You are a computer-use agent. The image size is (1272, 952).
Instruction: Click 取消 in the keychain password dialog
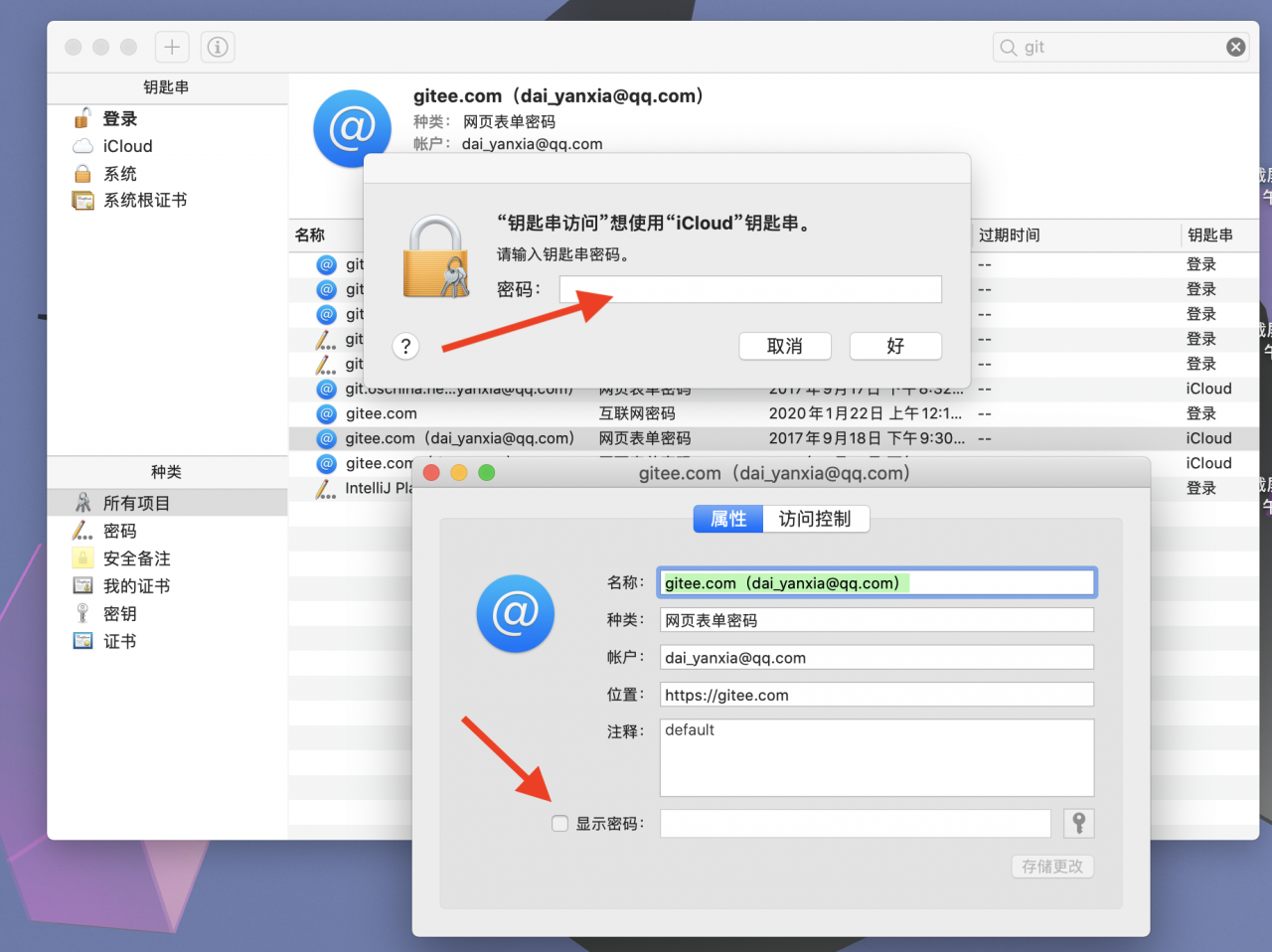[x=785, y=346]
